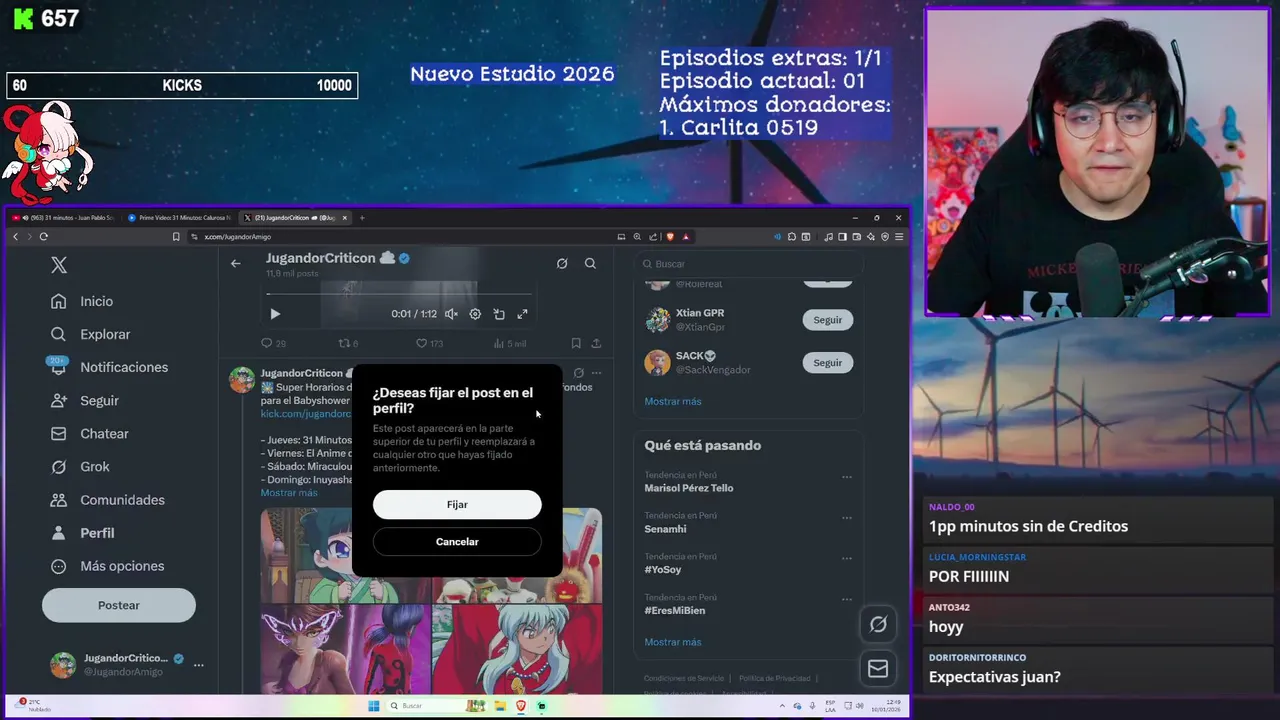Image resolution: width=1280 pixels, height=720 pixels.
Task: Open options dots for #YoSoy trend
Action: (847, 558)
